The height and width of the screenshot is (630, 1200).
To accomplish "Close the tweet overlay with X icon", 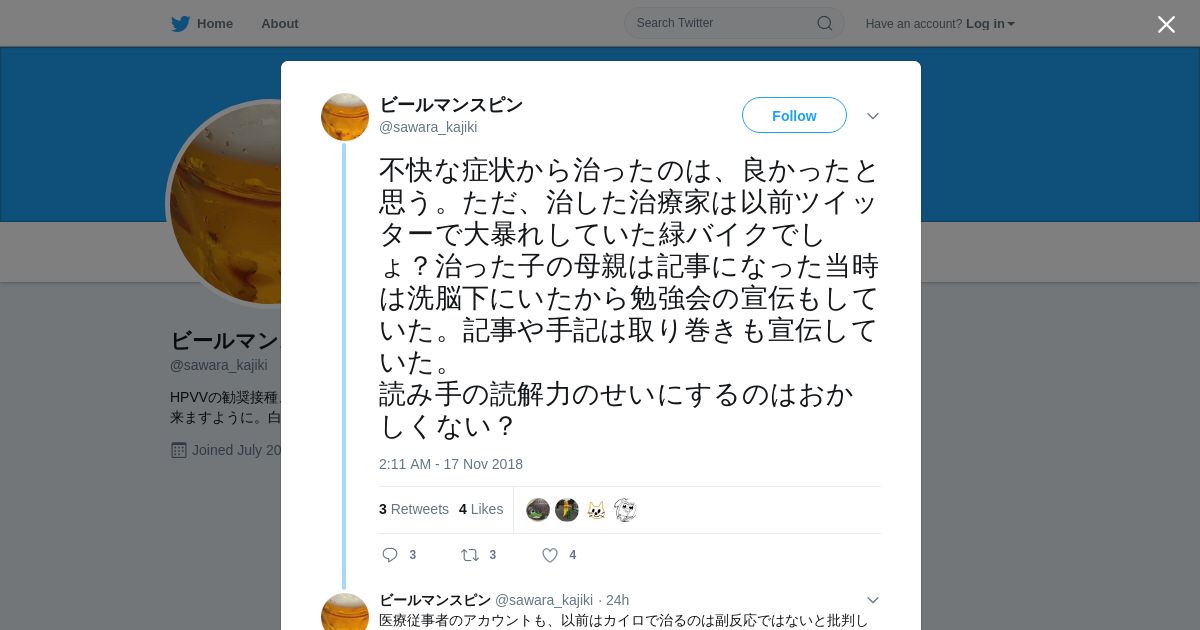I will (1166, 24).
